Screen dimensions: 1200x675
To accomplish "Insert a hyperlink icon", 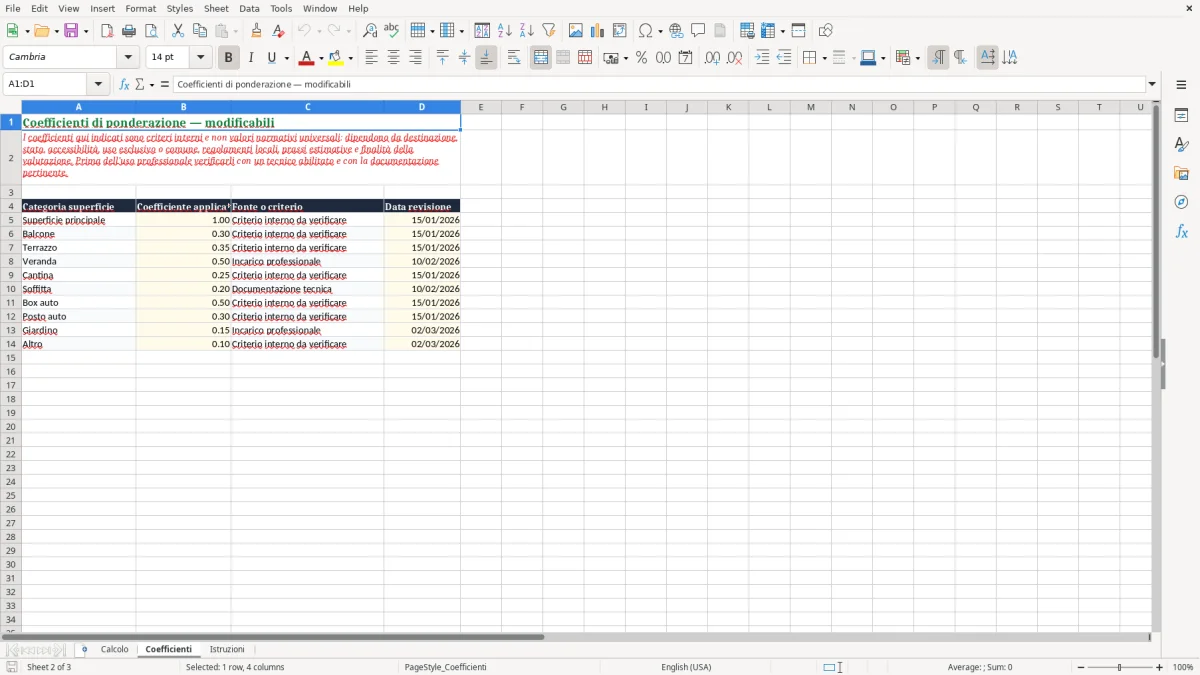I will (x=676, y=31).
